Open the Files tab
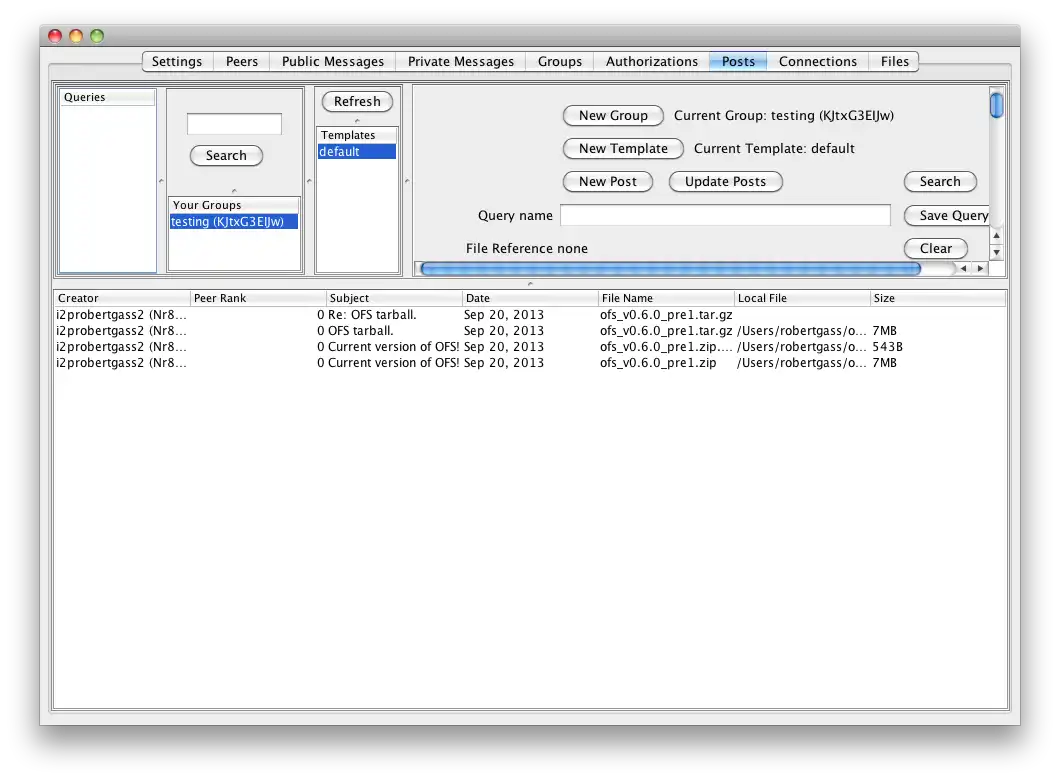Image resolution: width=1060 pixels, height=780 pixels. click(x=894, y=62)
